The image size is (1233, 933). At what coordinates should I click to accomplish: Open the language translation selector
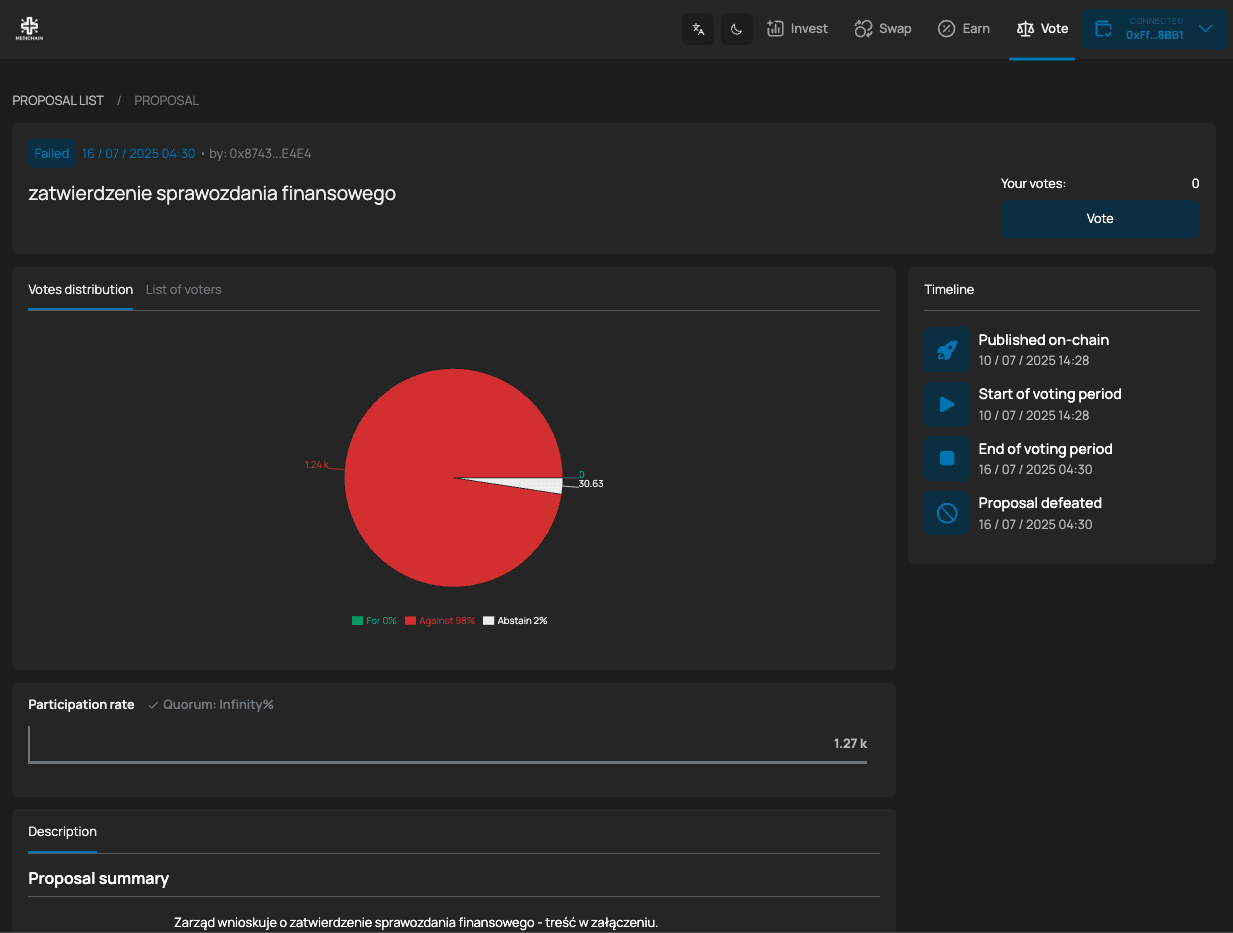click(x=698, y=29)
